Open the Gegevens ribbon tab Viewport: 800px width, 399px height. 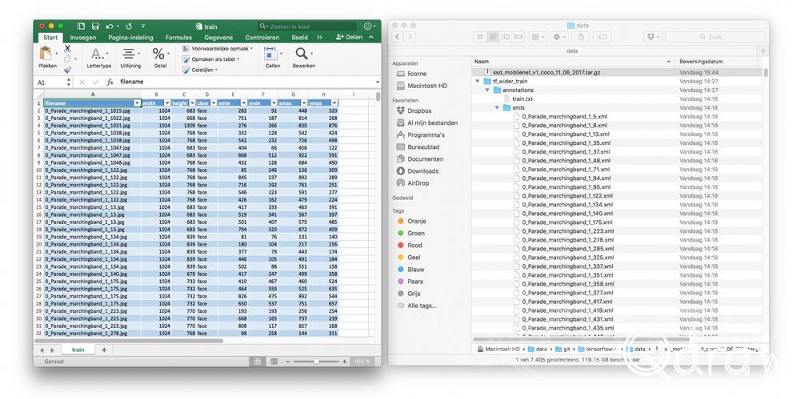click(219, 38)
